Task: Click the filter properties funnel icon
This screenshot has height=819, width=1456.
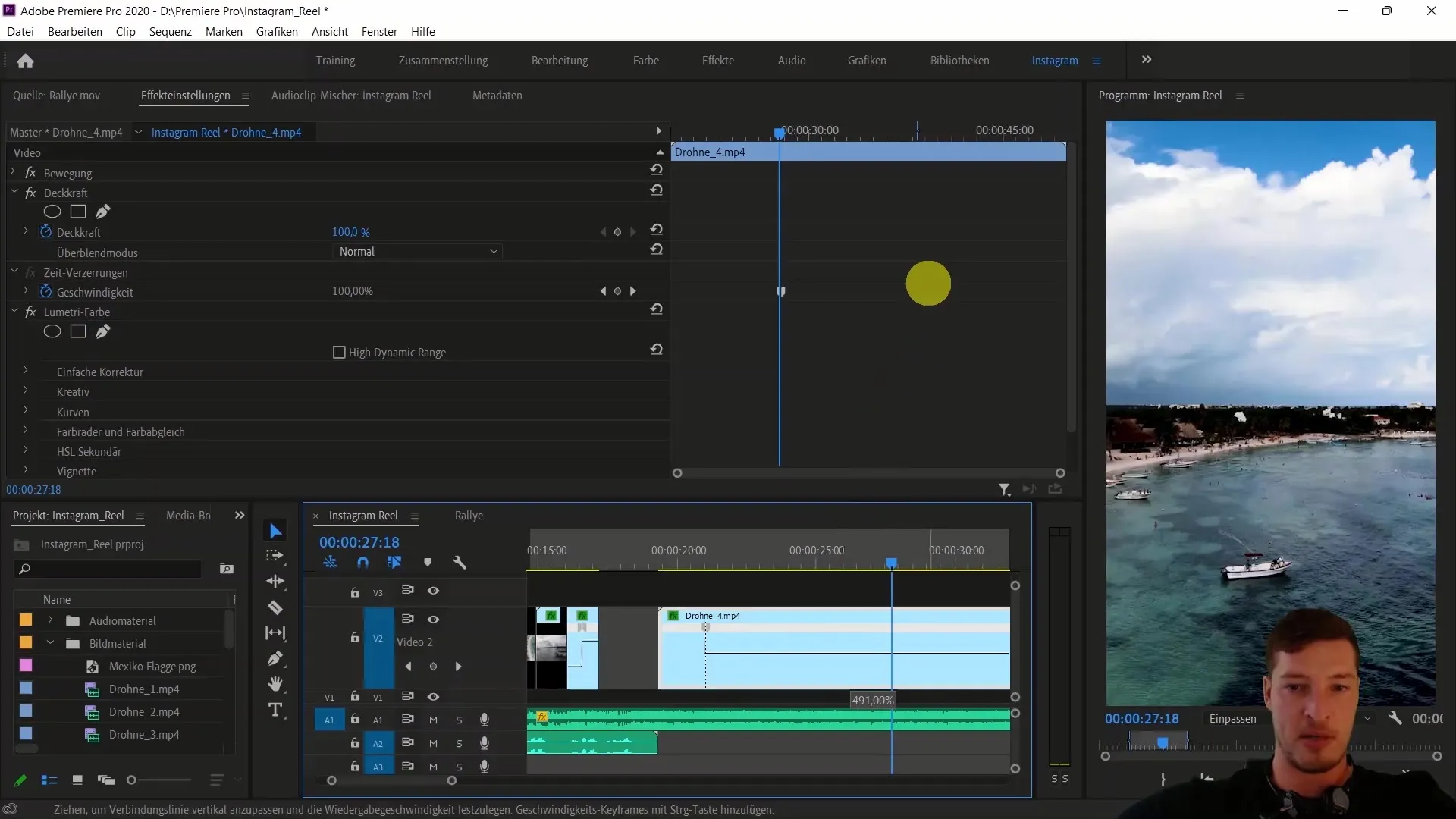Action: [1004, 490]
